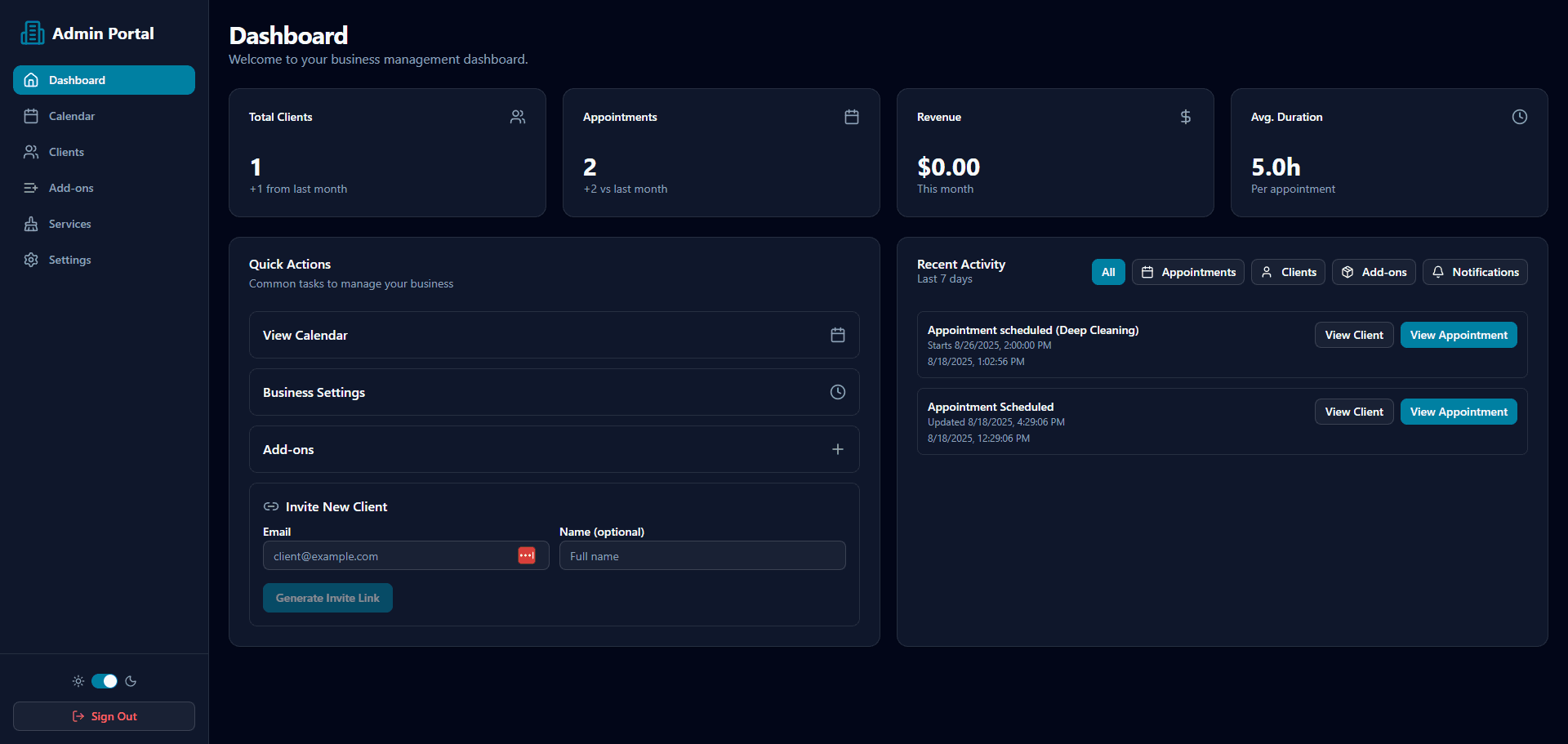
Task: Switch to the Appointments activity filter
Action: click(x=1187, y=272)
